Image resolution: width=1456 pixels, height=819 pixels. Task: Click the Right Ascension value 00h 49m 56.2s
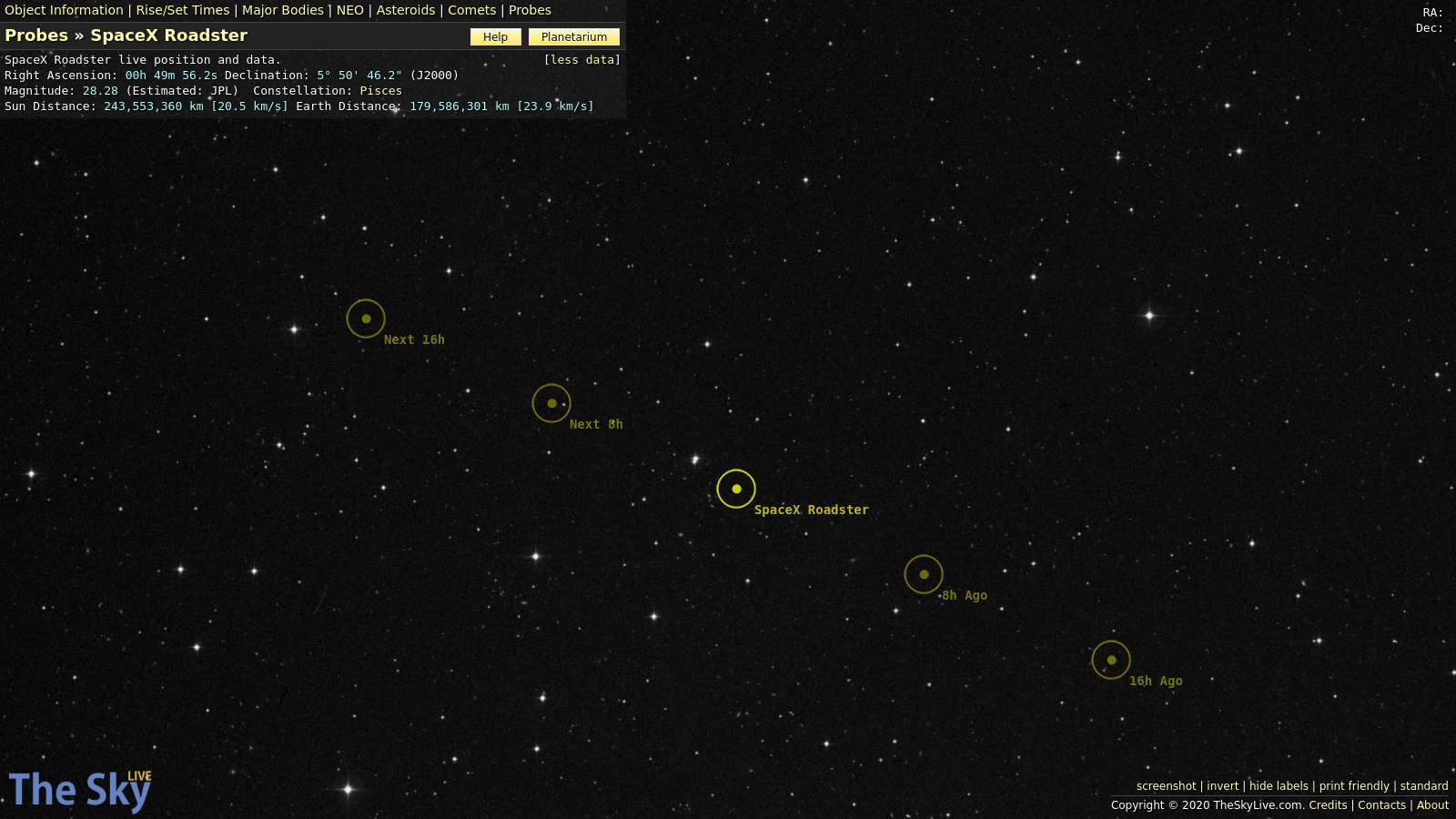pyautogui.click(x=171, y=76)
